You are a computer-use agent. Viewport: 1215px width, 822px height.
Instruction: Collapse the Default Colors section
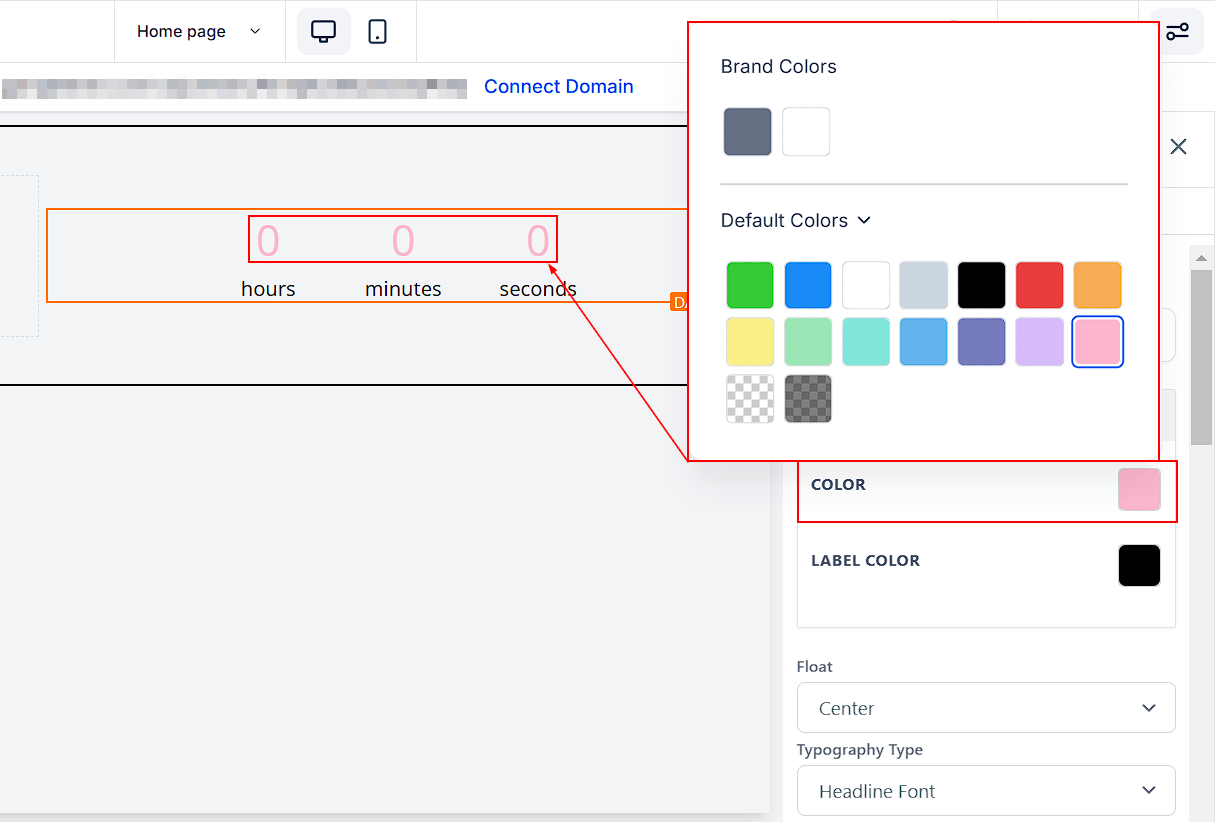pos(796,220)
